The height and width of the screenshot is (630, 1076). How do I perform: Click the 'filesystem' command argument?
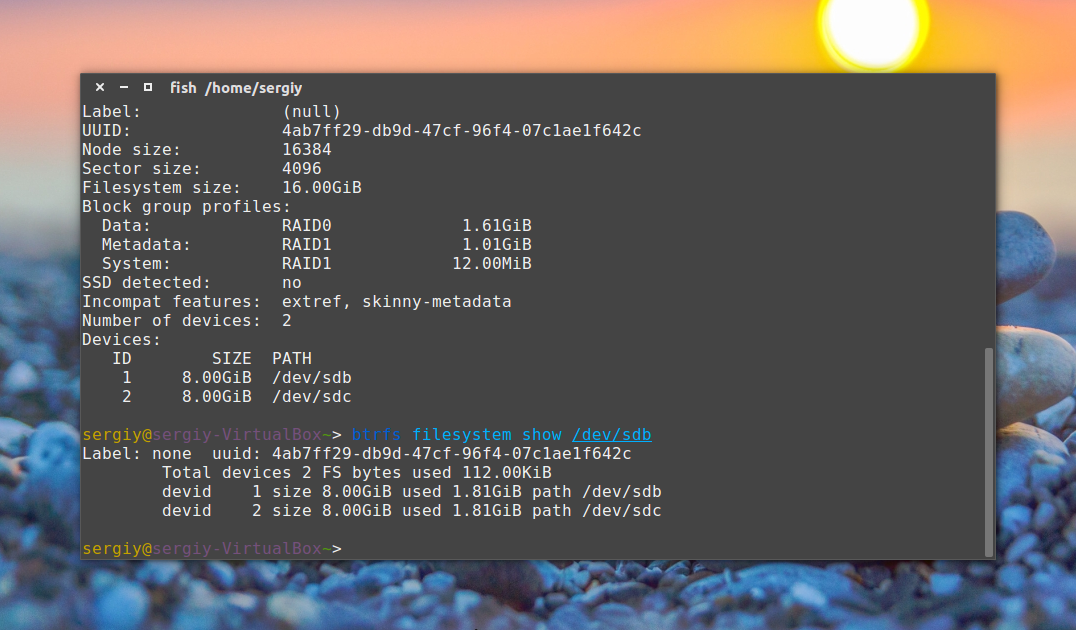[462, 434]
